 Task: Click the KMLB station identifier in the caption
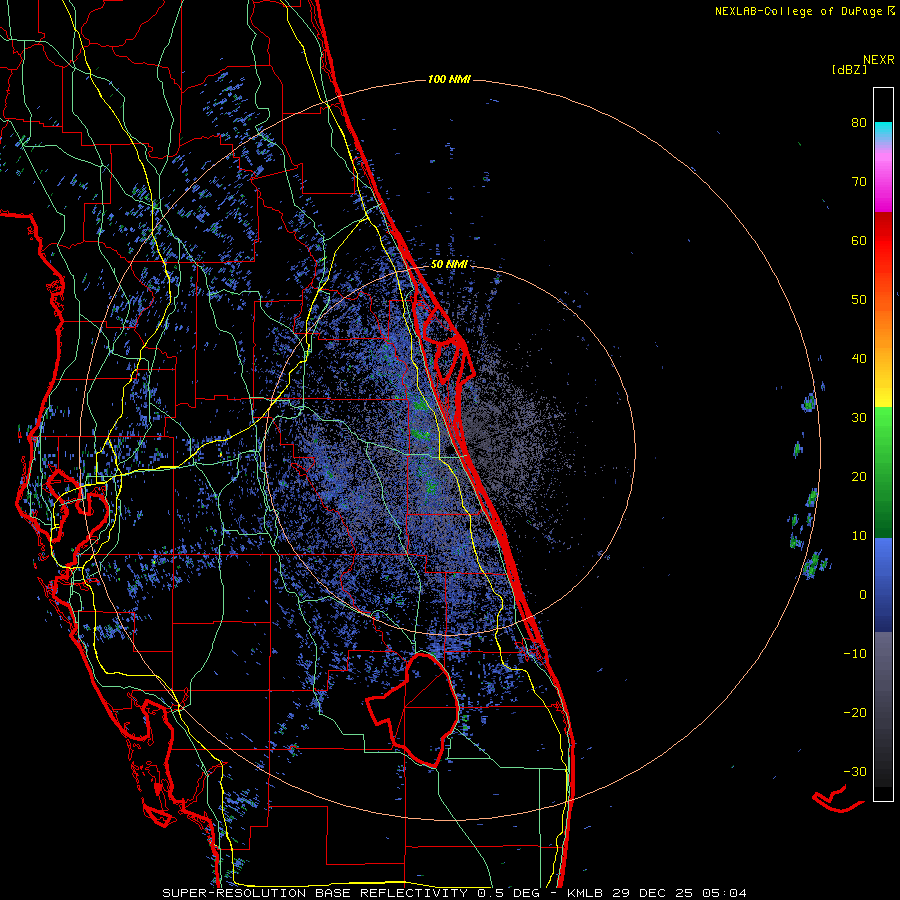coord(586,893)
